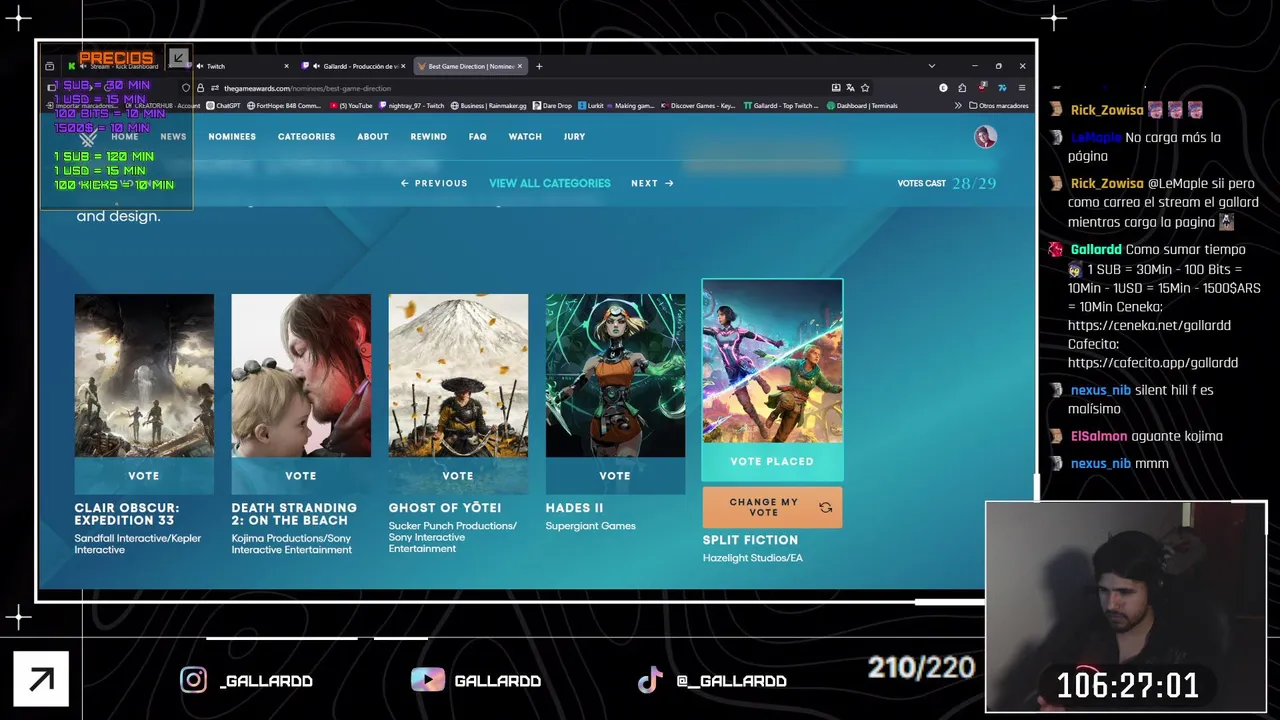Click the '28/29' votes cast counter

click(974, 184)
